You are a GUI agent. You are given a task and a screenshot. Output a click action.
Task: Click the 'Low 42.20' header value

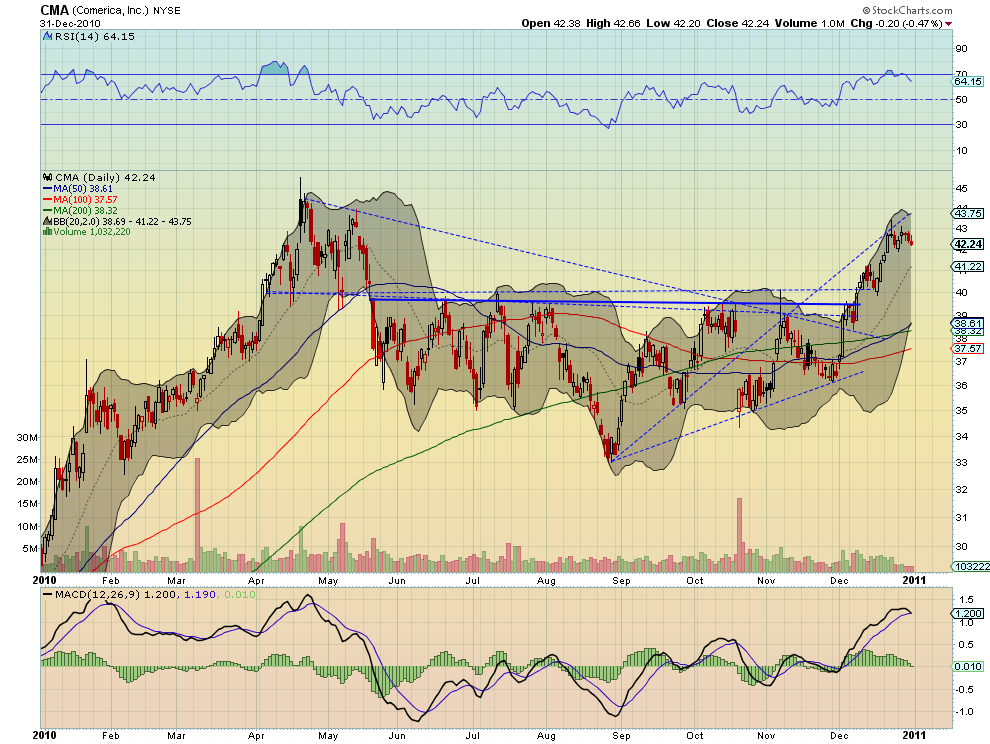tap(673, 23)
